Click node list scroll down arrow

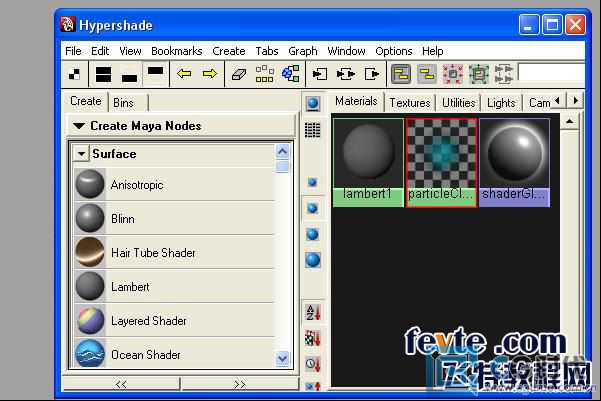point(282,358)
